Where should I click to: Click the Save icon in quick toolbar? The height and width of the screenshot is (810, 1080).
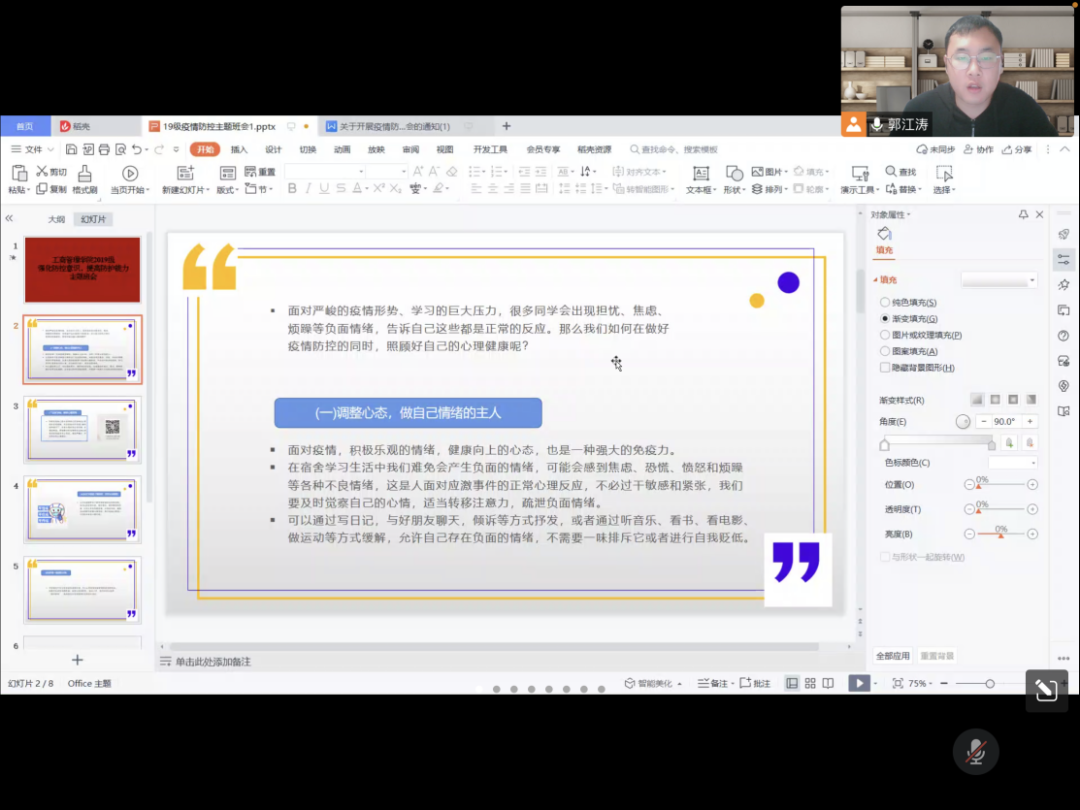[72, 150]
